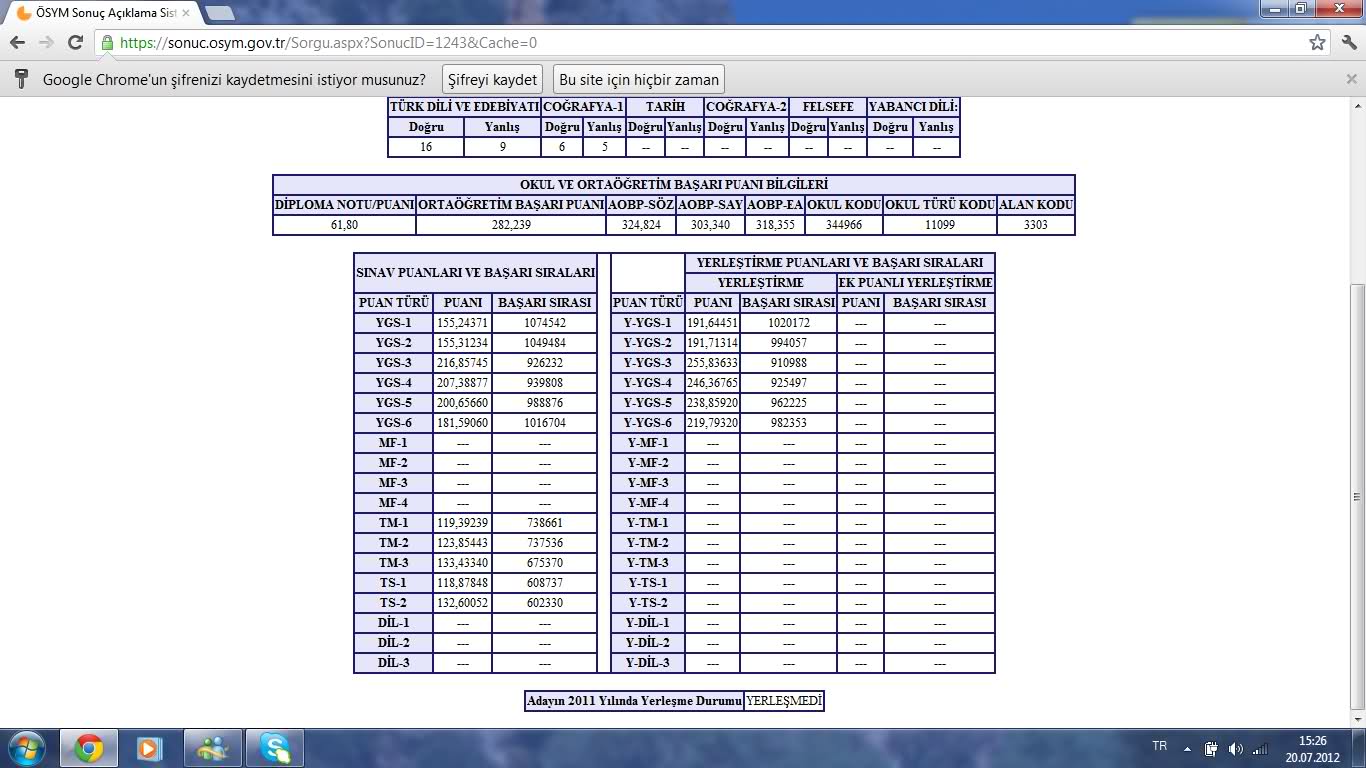Click the YGS-2 rank 1049484
The image size is (1366, 768).
tap(544, 343)
